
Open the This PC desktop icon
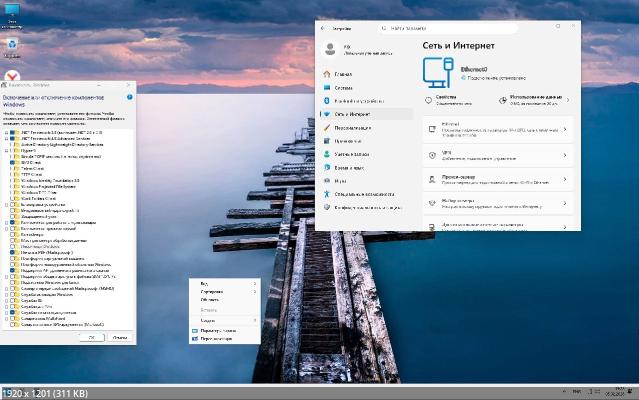pyautogui.click(x=12, y=12)
